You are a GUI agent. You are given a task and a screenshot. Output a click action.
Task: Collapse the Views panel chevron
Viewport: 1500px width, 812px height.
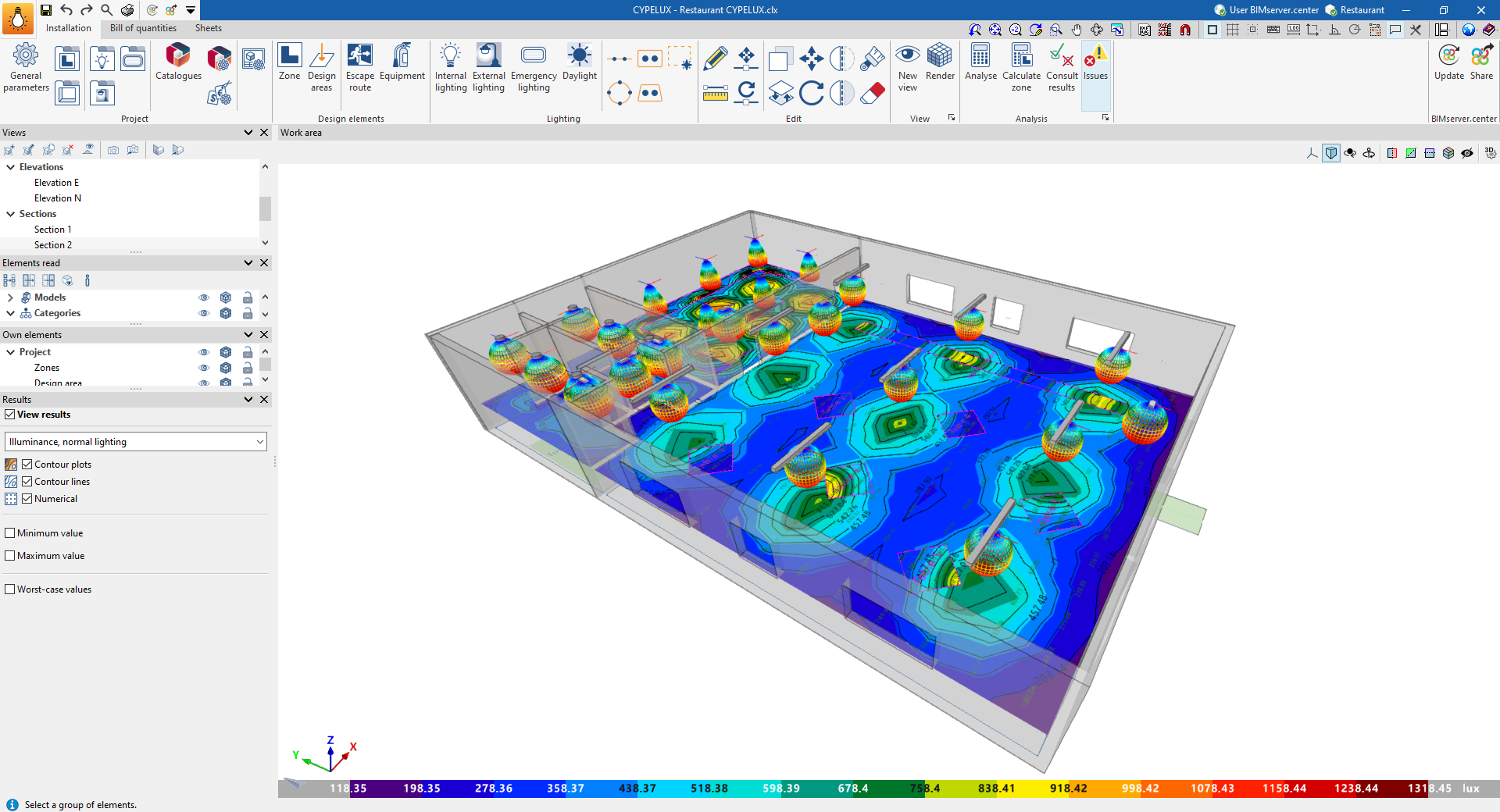(248, 133)
